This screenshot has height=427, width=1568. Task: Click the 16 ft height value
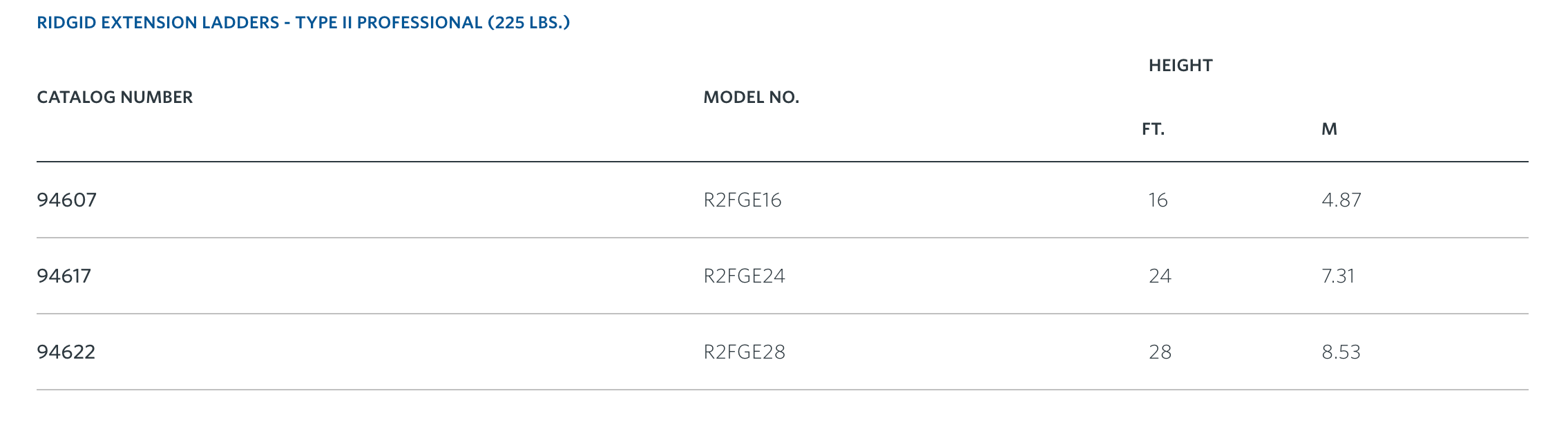pos(1158,200)
